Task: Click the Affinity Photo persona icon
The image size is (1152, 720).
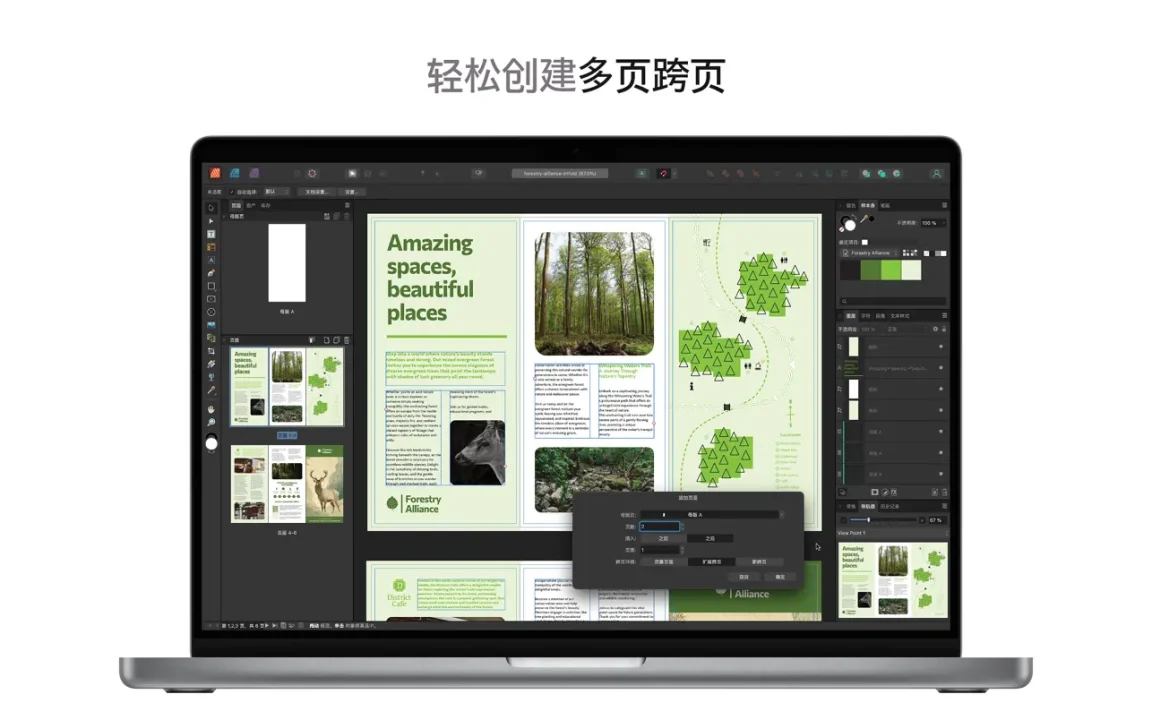Action: (254, 173)
